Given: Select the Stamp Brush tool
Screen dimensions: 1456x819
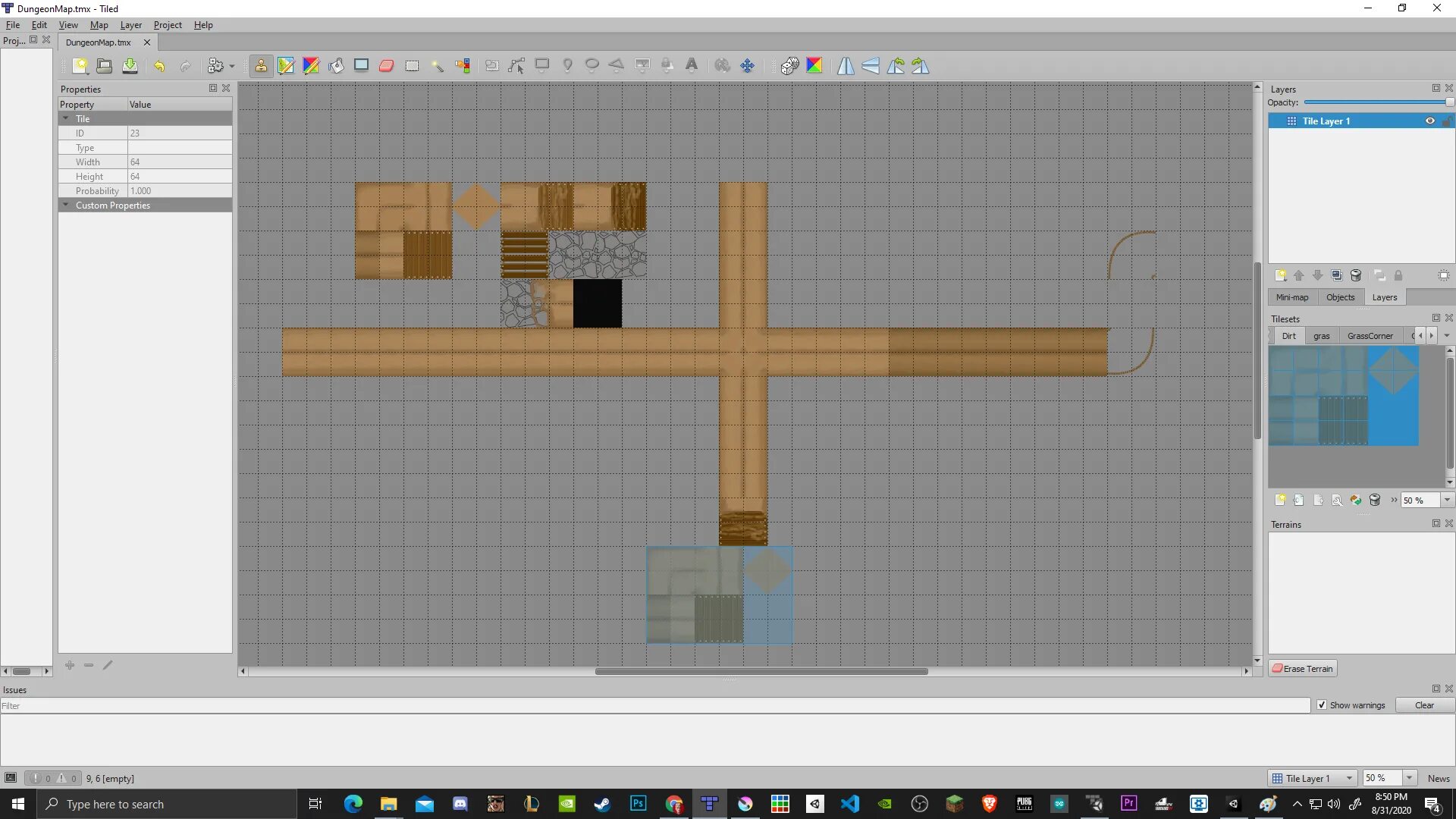Looking at the screenshot, I should coord(261,66).
